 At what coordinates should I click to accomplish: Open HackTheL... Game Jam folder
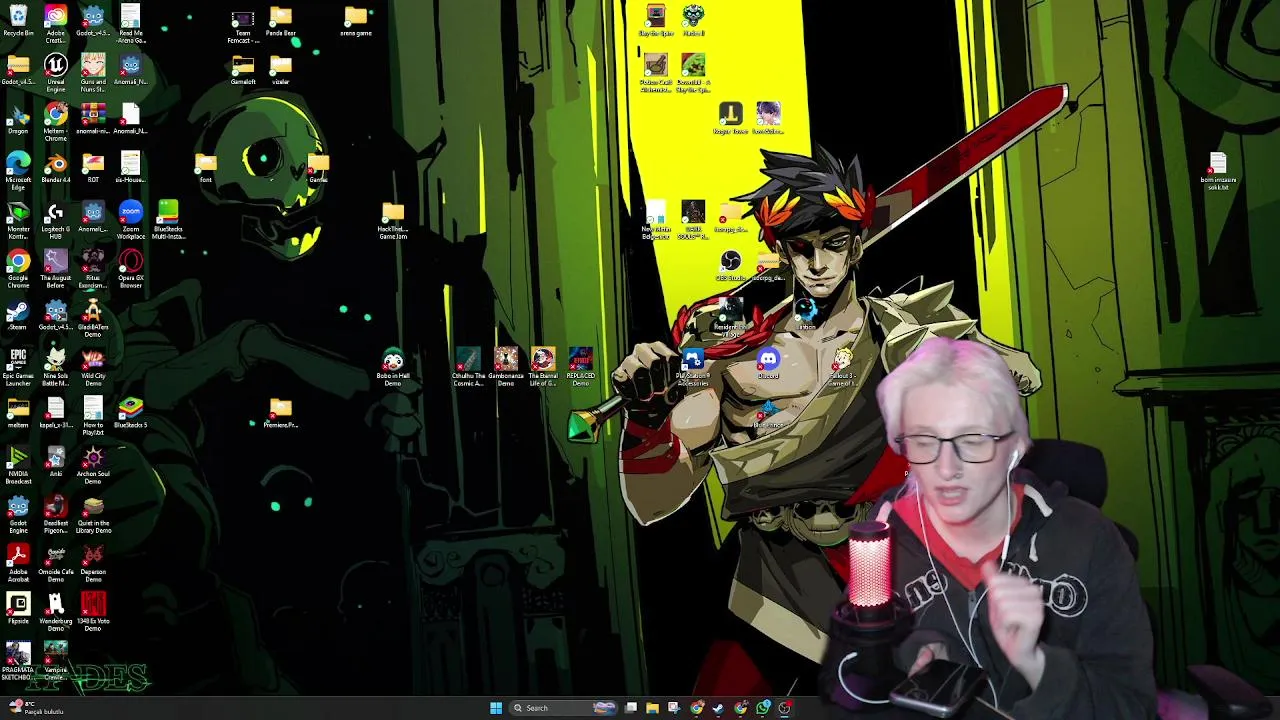point(393,220)
